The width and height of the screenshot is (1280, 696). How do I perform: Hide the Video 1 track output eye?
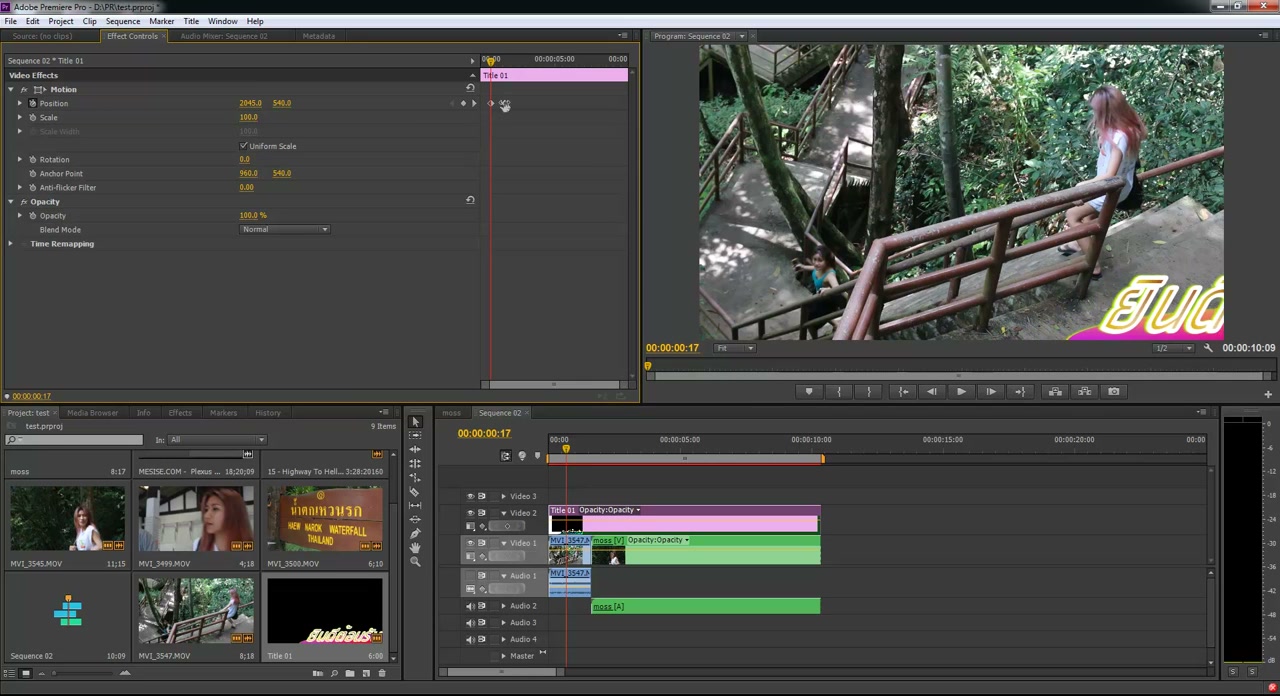pyautogui.click(x=471, y=543)
